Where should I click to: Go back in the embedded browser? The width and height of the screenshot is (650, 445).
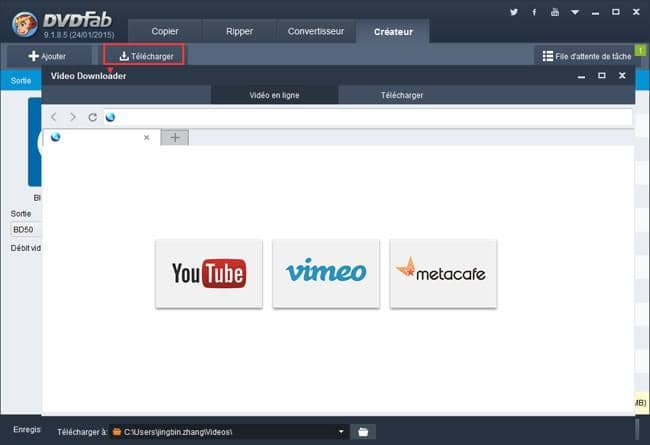(x=53, y=117)
